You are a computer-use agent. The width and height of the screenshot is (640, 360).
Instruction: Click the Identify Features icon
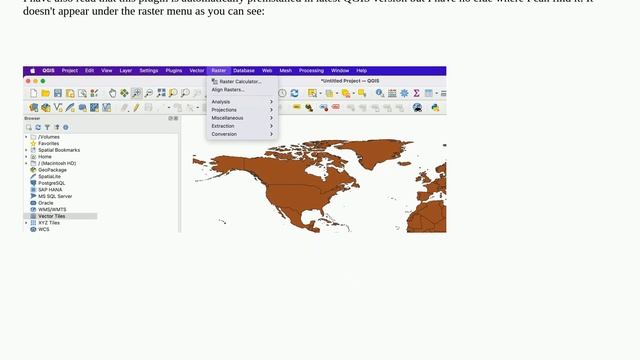pos(380,93)
